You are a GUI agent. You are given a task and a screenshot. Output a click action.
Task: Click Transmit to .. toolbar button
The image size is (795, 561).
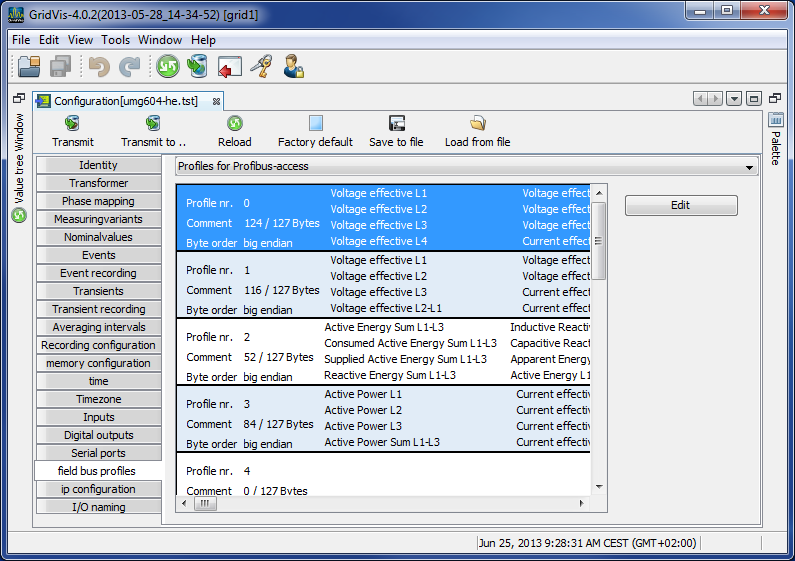(154, 131)
